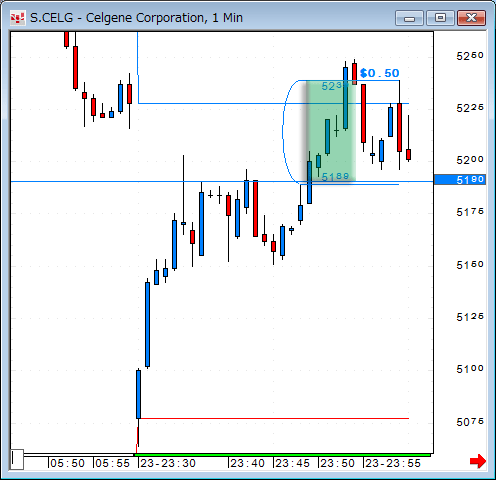The height and width of the screenshot is (480, 496).
Task: Click the 5100 price axis label
Action: tap(470, 369)
